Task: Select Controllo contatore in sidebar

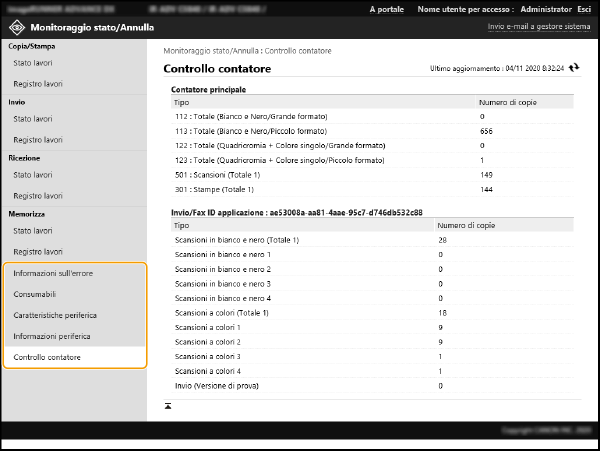Action: coord(47,357)
